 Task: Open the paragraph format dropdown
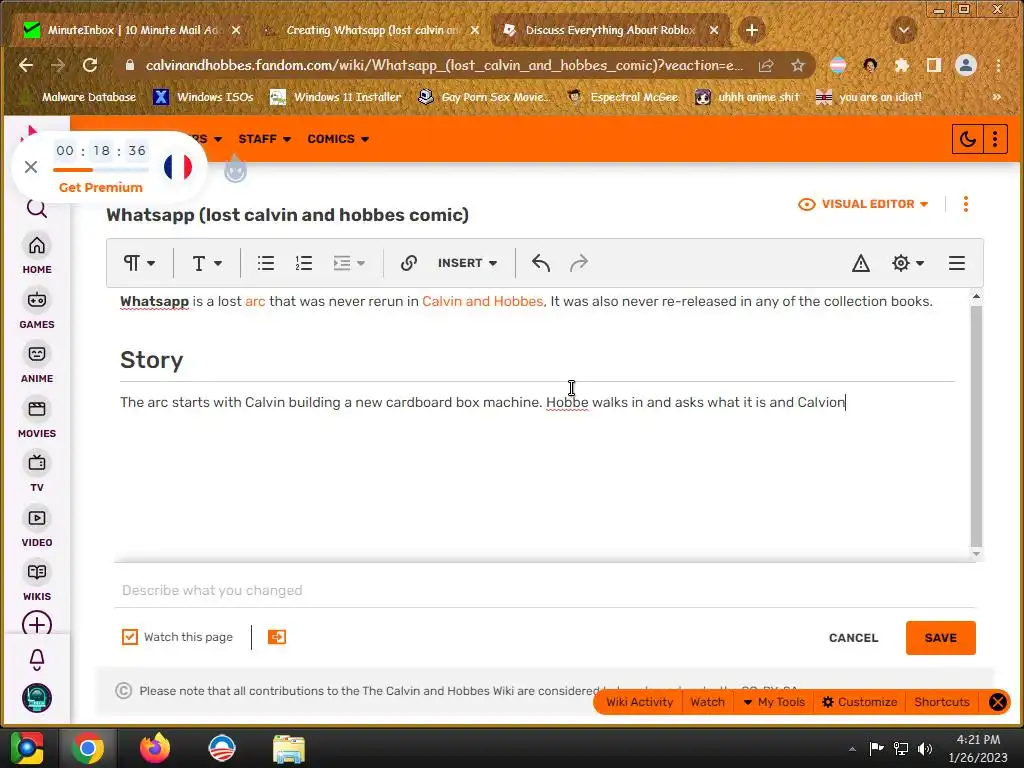[139, 263]
